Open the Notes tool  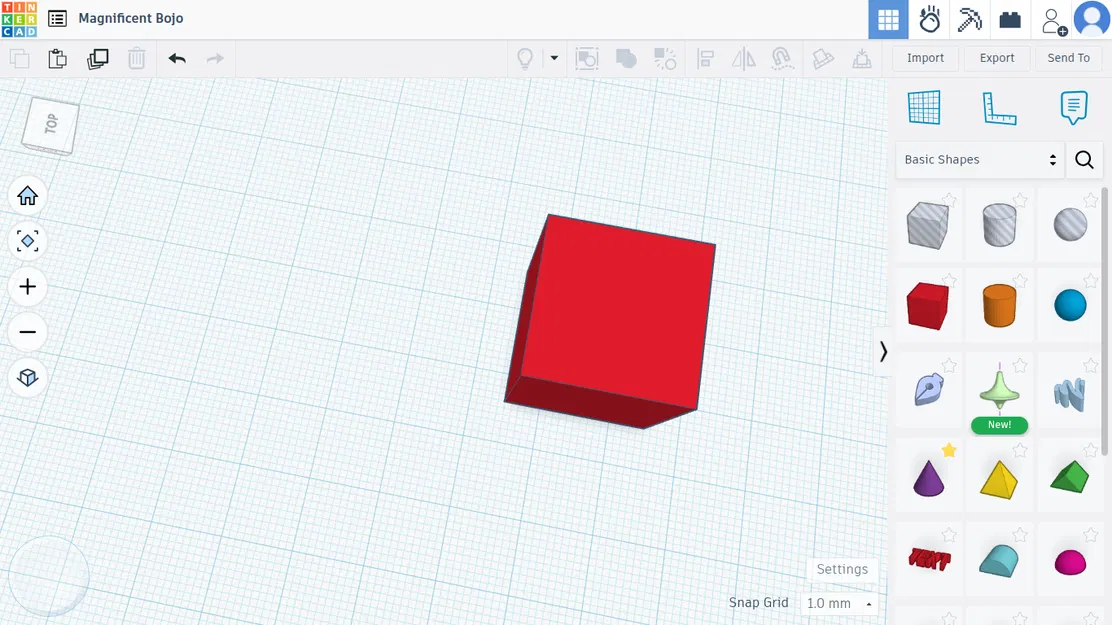coord(1074,108)
